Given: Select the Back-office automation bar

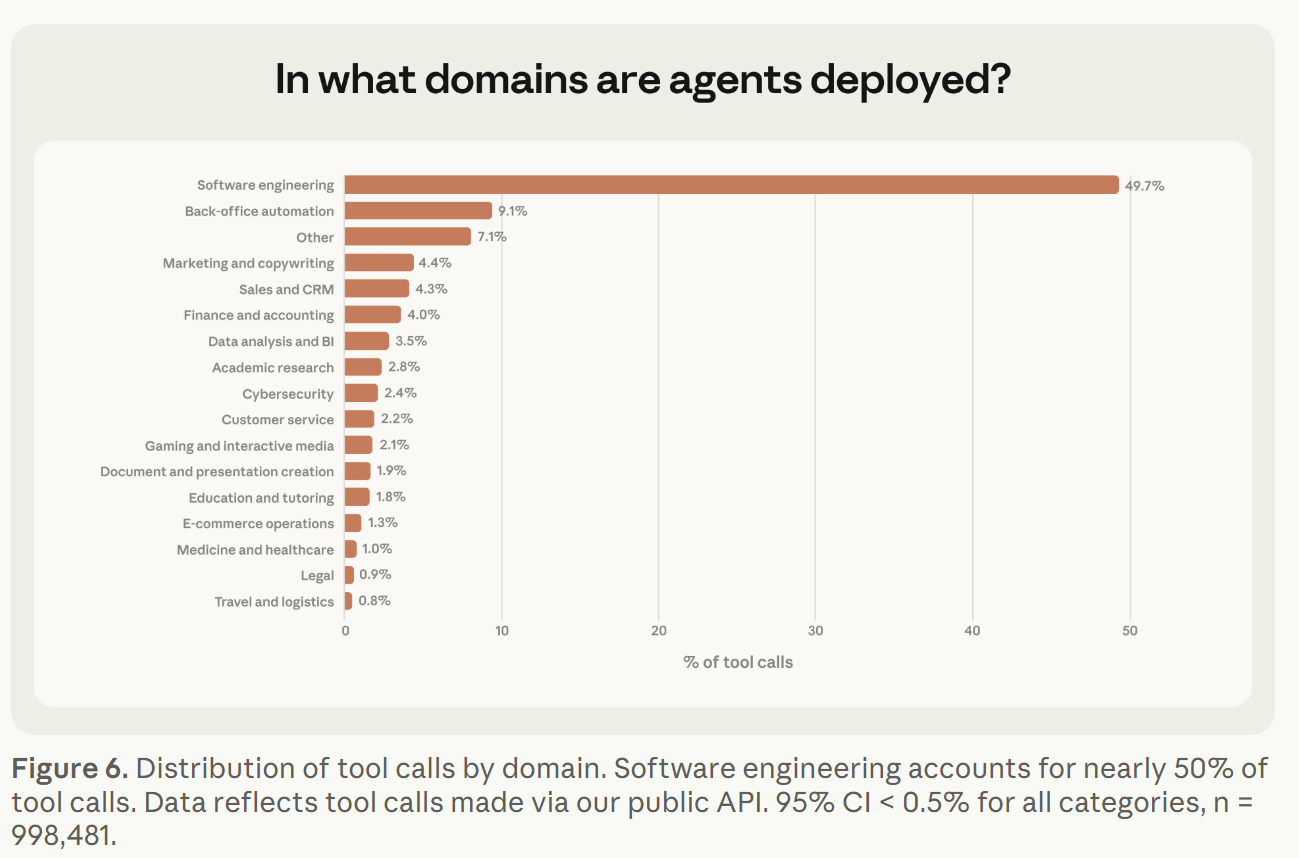Looking at the screenshot, I should point(418,211).
